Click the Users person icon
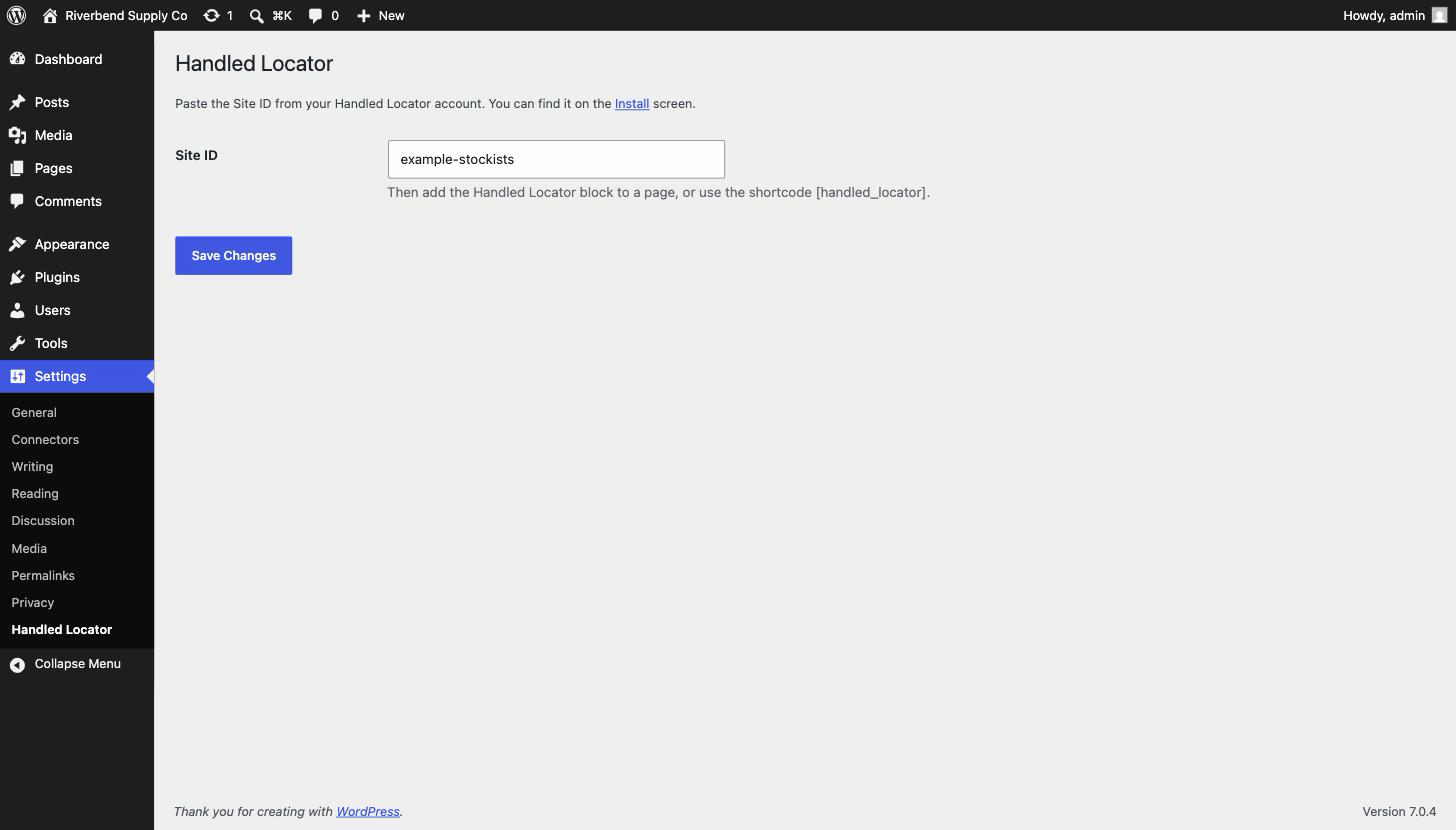The width and height of the screenshot is (1456, 830). (17, 310)
